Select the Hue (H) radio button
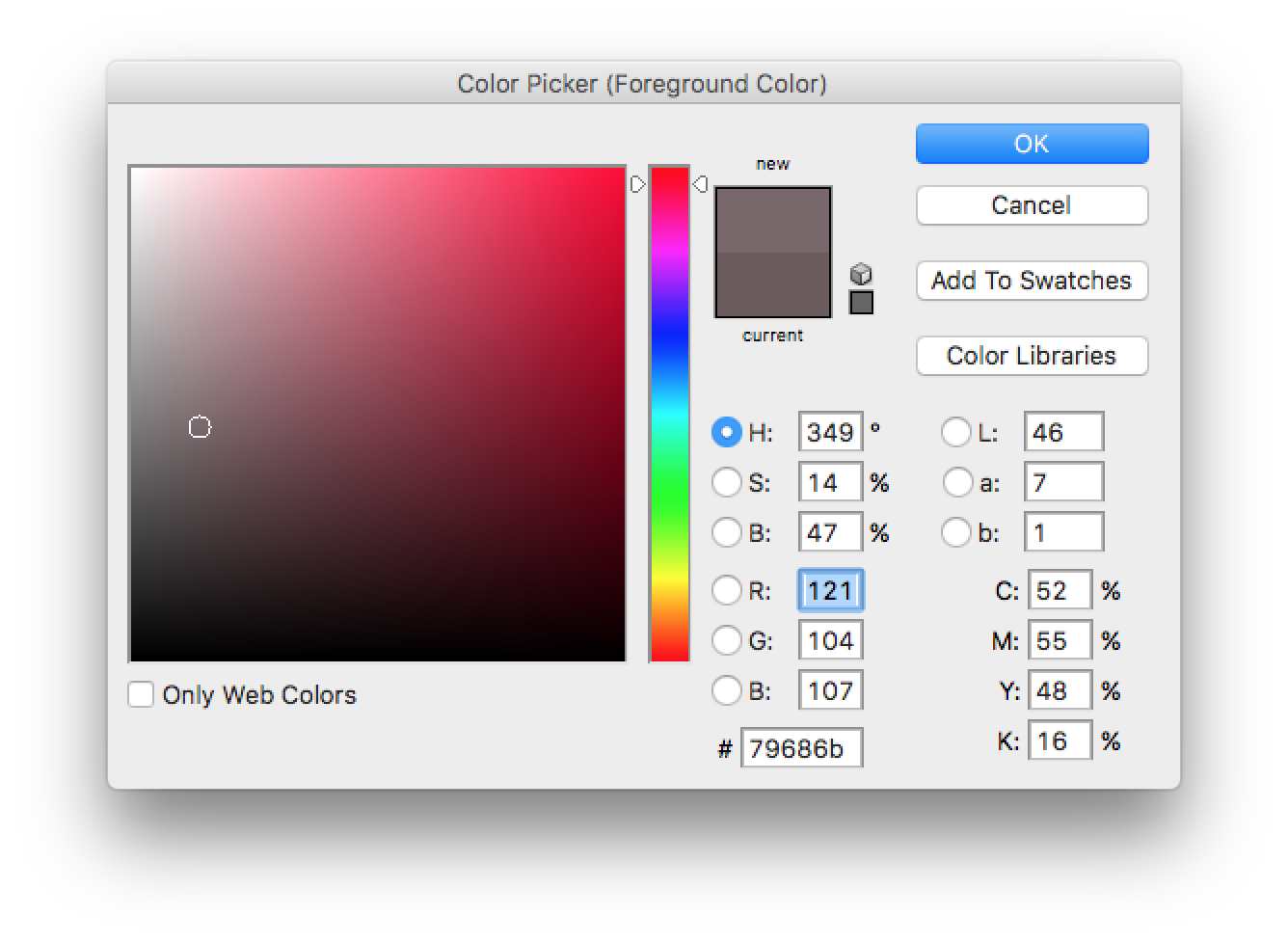The height and width of the screenshot is (943, 1288). 726,432
